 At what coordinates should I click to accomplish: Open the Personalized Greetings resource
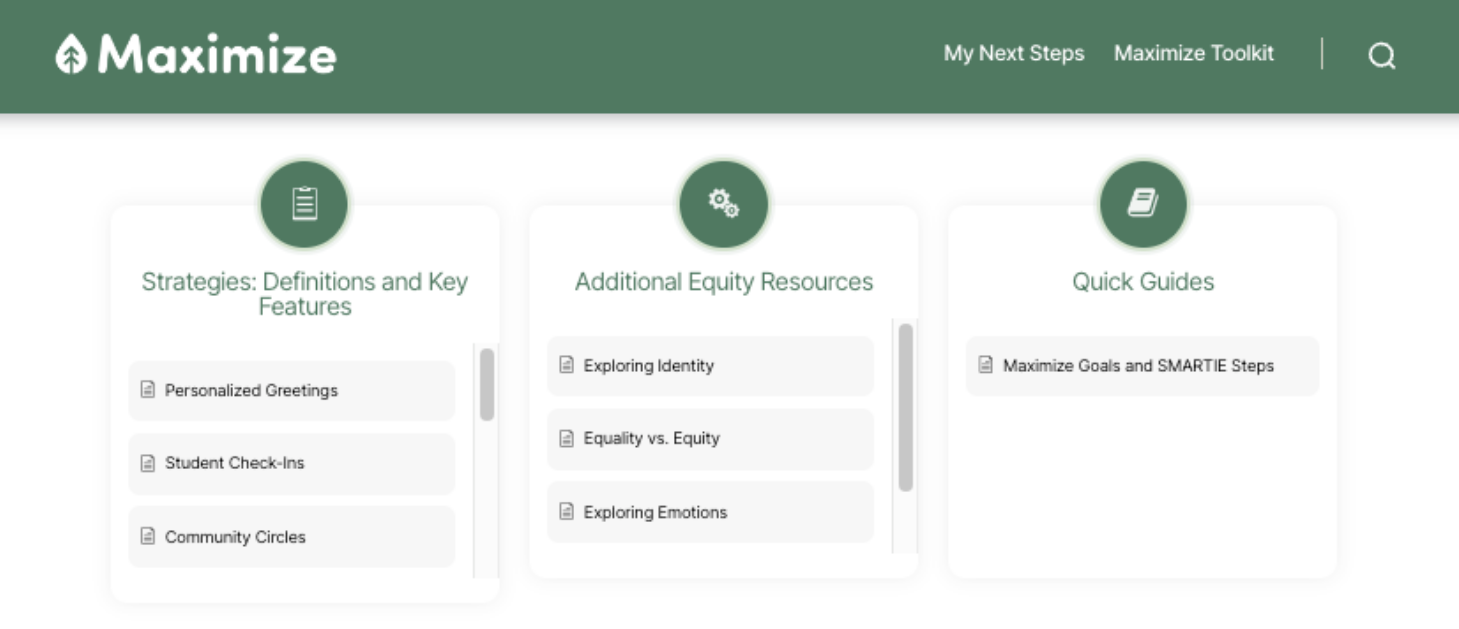tap(291, 391)
